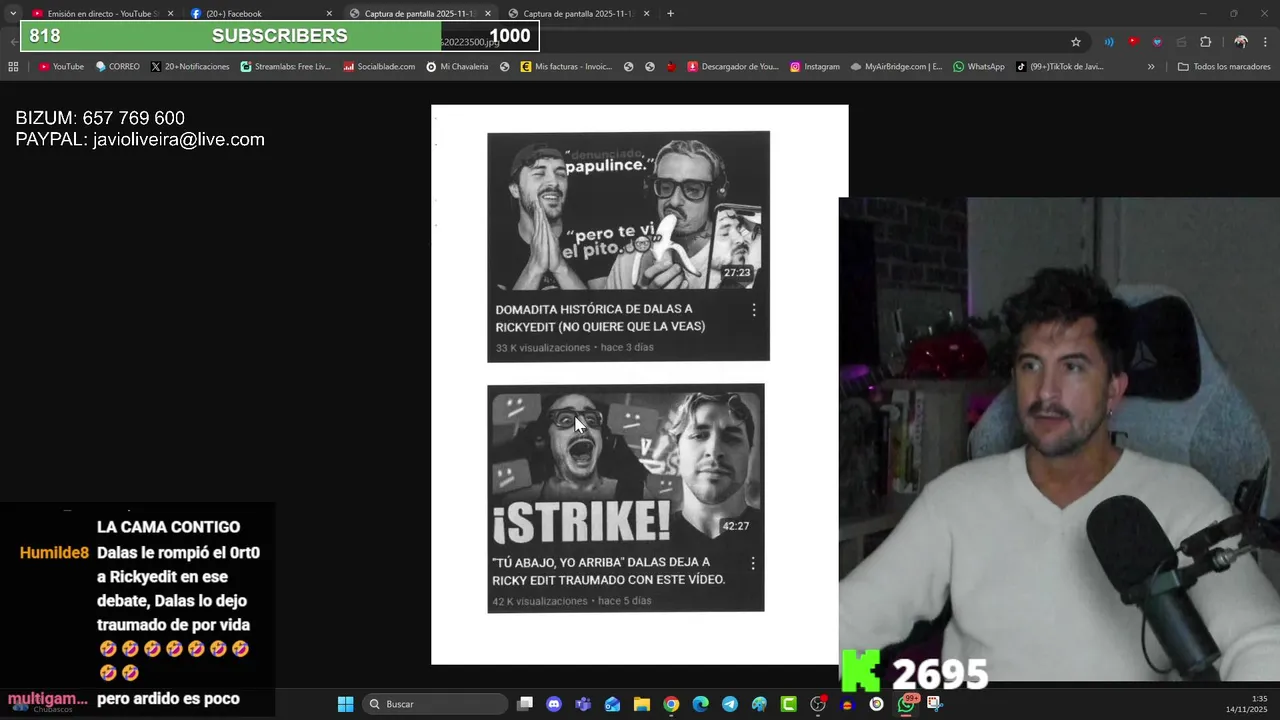Screen dimensions: 1280x720
Task: Open WhatsApp from the taskbar
Action: point(906,704)
